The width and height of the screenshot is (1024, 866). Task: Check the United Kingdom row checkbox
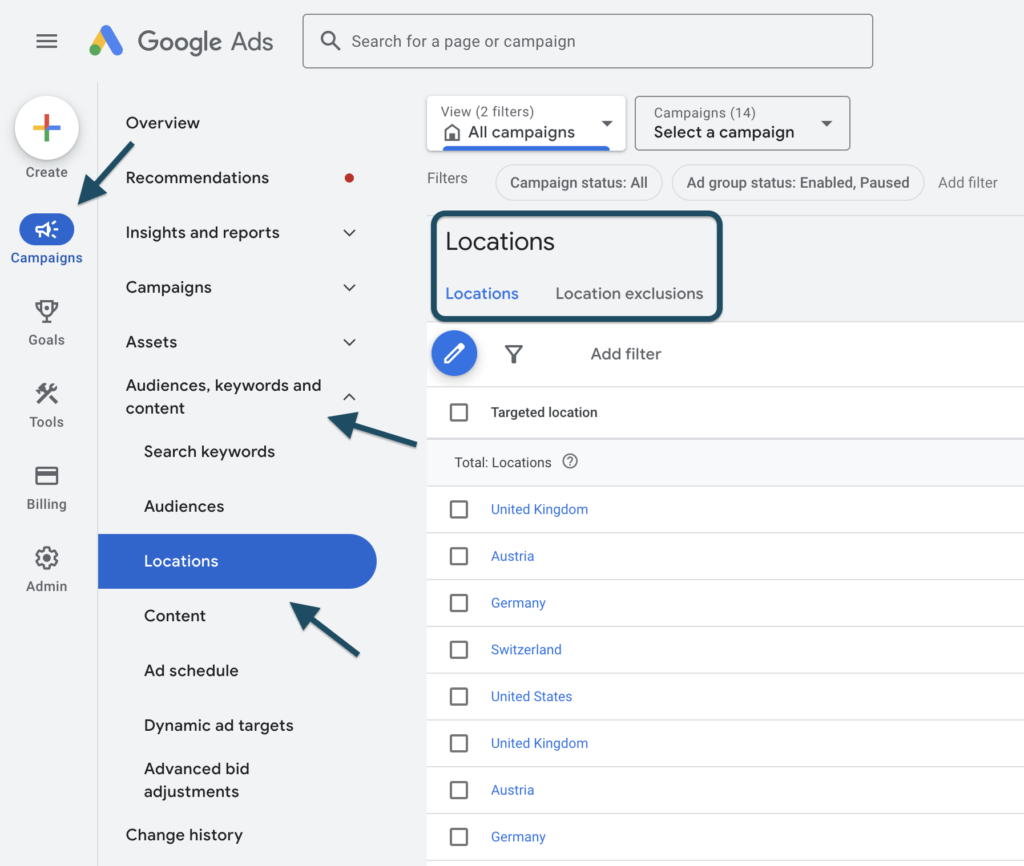coord(459,509)
